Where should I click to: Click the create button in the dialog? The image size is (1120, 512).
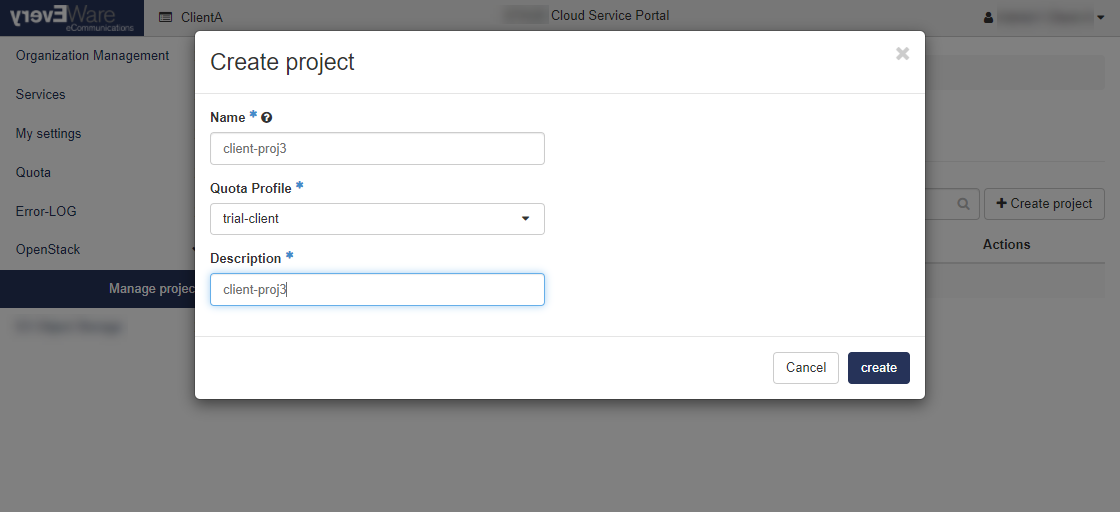click(x=879, y=368)
